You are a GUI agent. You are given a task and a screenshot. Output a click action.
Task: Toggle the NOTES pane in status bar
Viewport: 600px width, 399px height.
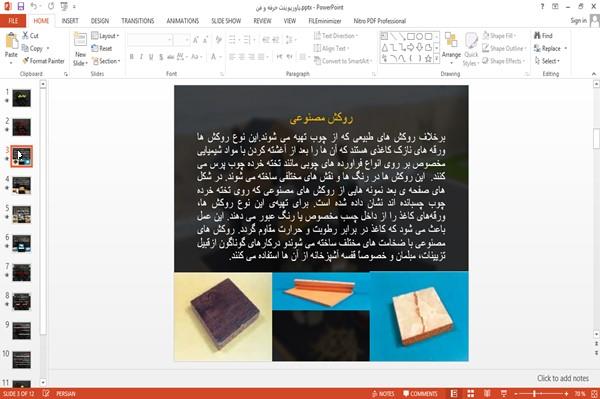click(383, 394)
